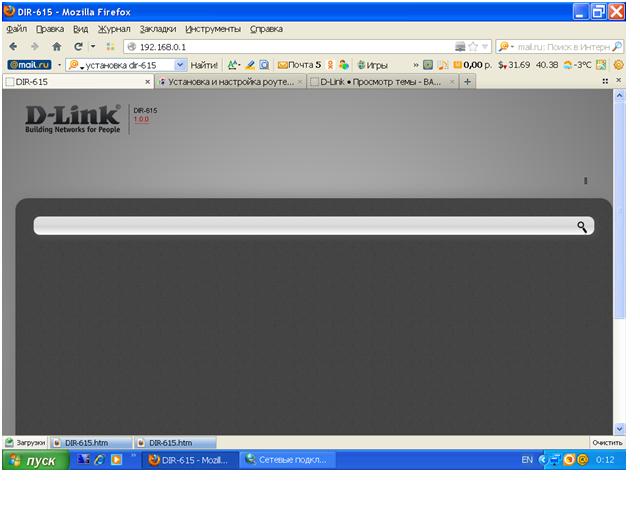This screenshot has width=640, height=512.
Task: Click the maps toolbar icon
Action: click(x=601, y=65)
